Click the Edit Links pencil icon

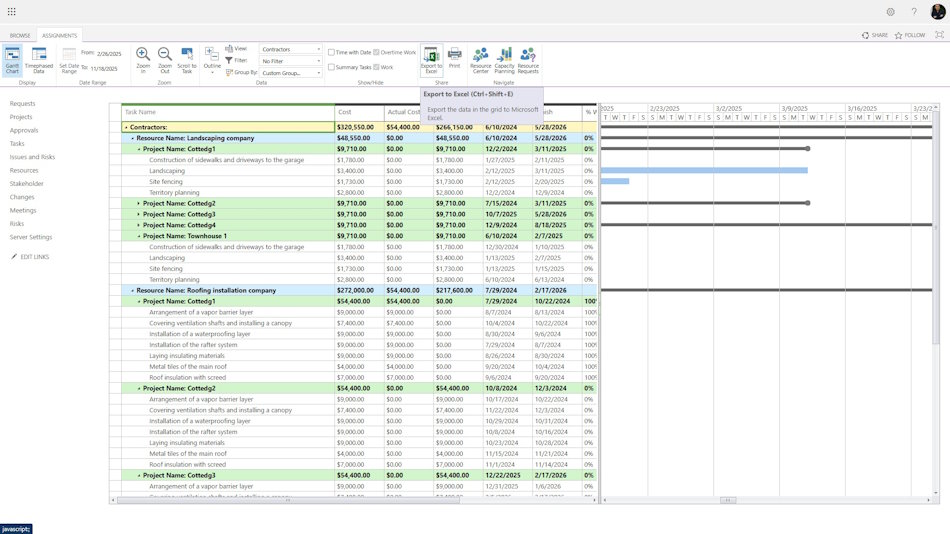click(14, 256)
